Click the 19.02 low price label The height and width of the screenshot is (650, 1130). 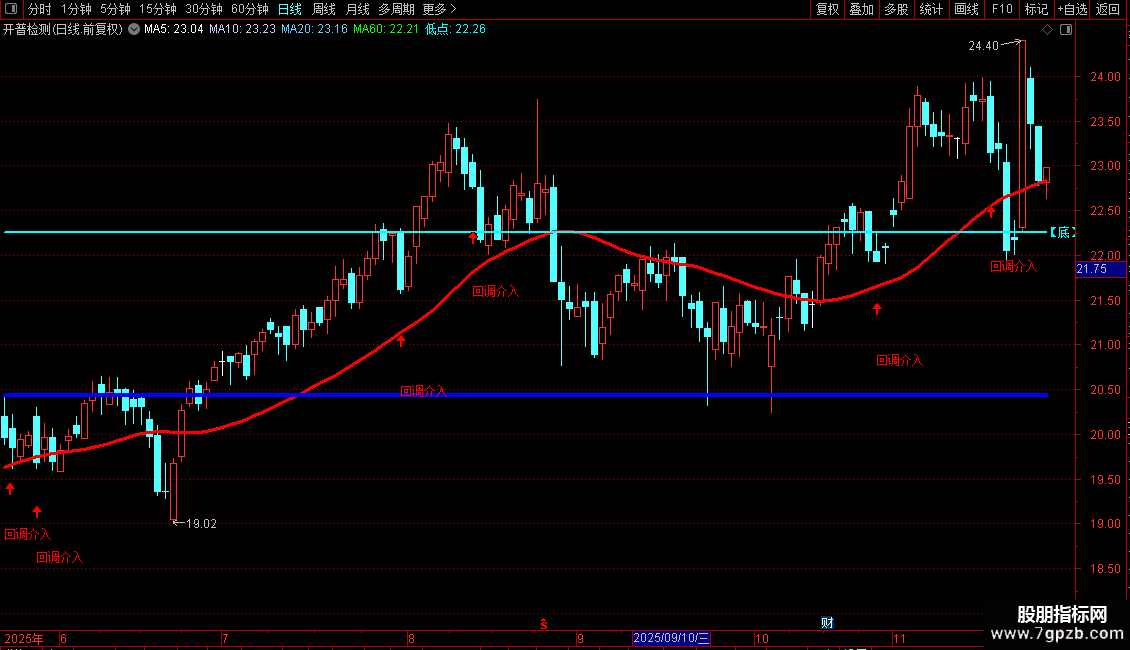pos(201,524)
